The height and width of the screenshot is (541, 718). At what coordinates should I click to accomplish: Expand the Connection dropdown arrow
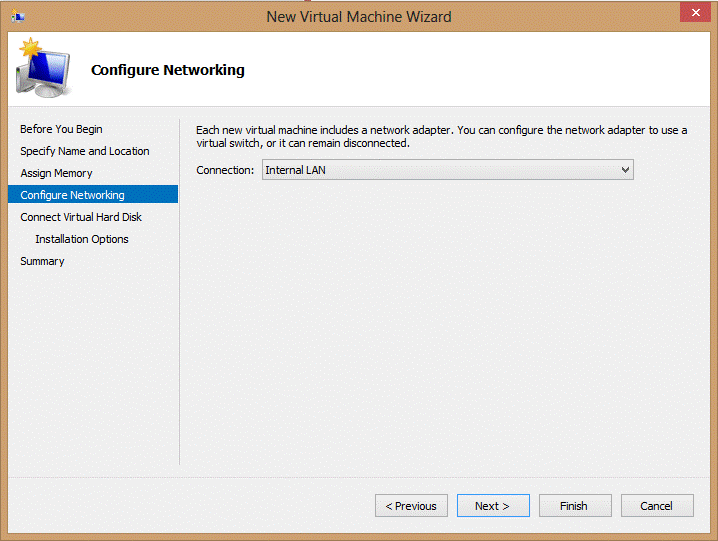(625, 170)
